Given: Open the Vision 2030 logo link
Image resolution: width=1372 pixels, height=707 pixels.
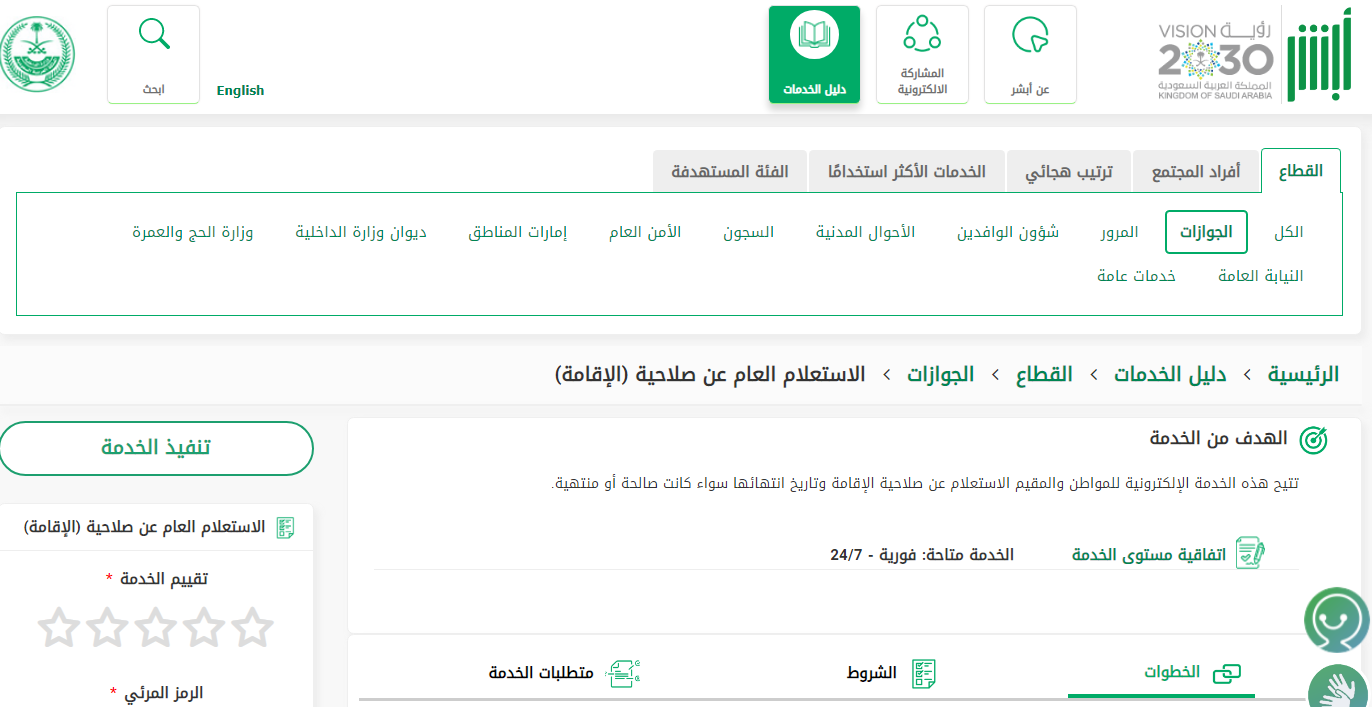Looking at the screenshot, I should tap(1215, 60).
